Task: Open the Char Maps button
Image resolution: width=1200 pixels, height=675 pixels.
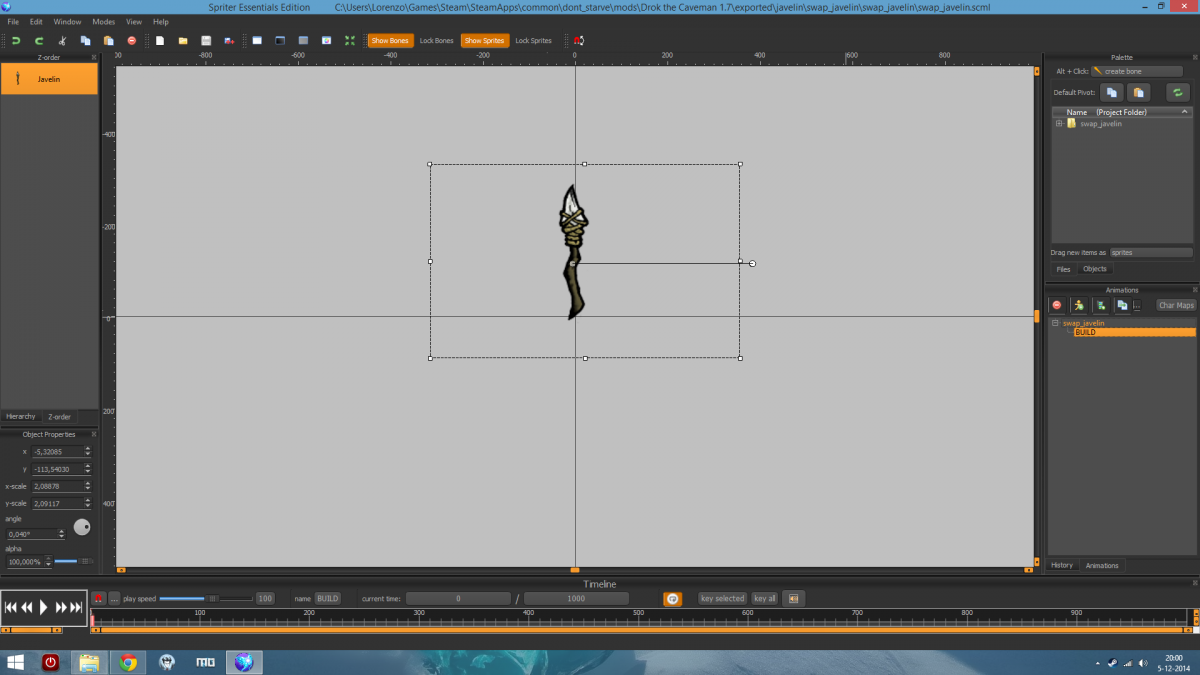Action: click(x=1176, y=305)
